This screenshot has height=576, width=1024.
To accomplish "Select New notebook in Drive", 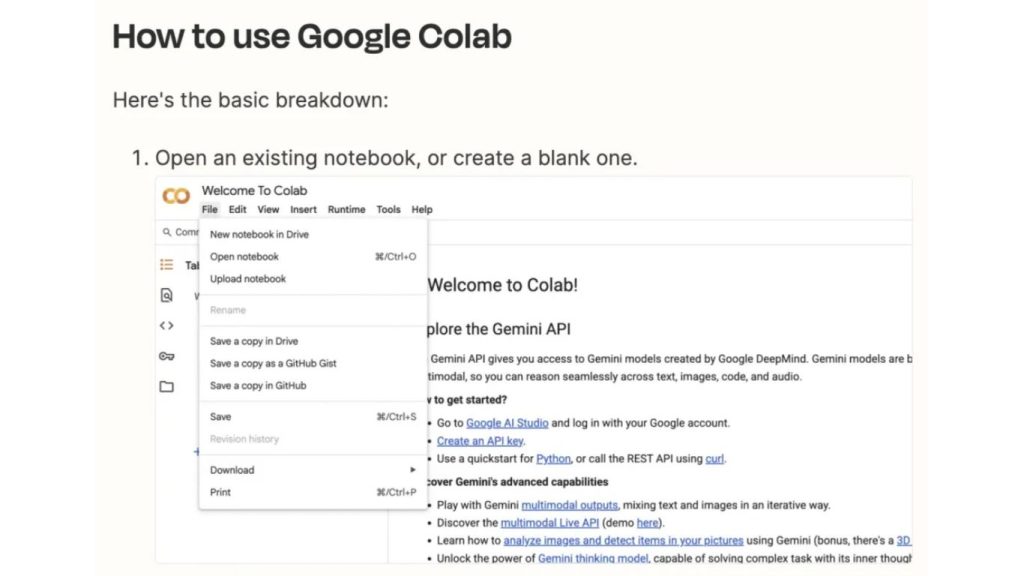I will tap(259, 234).
